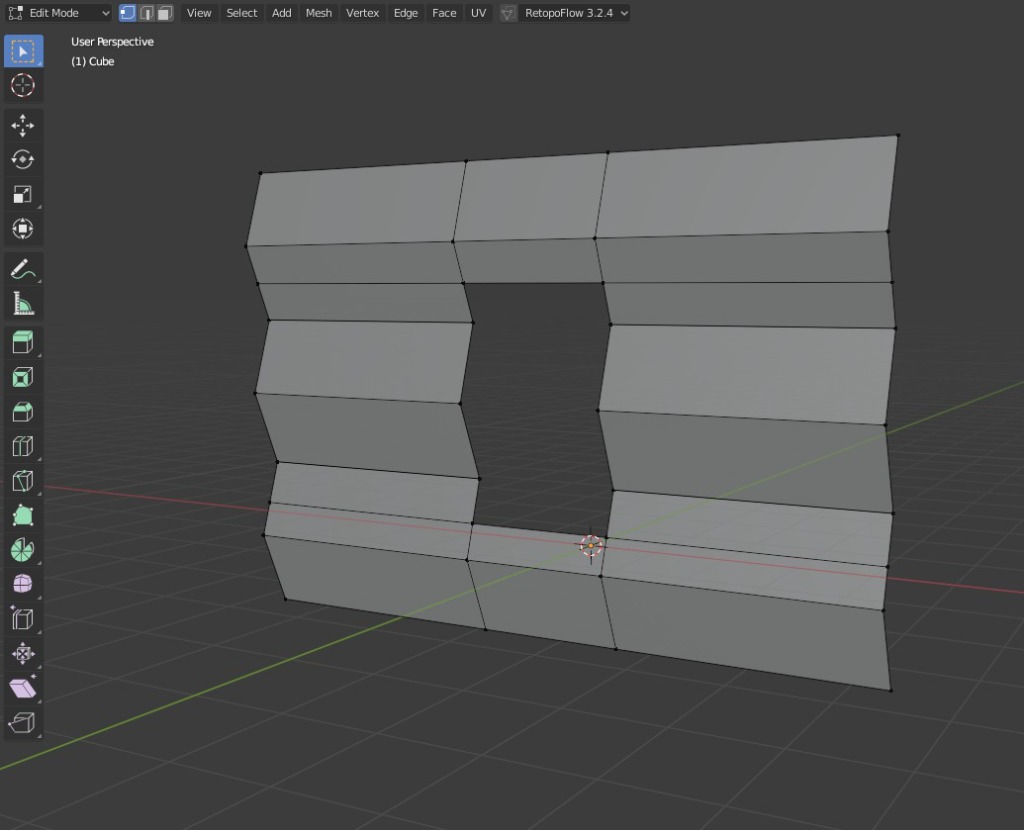Choose the Spin tool

tap(23, 550)
